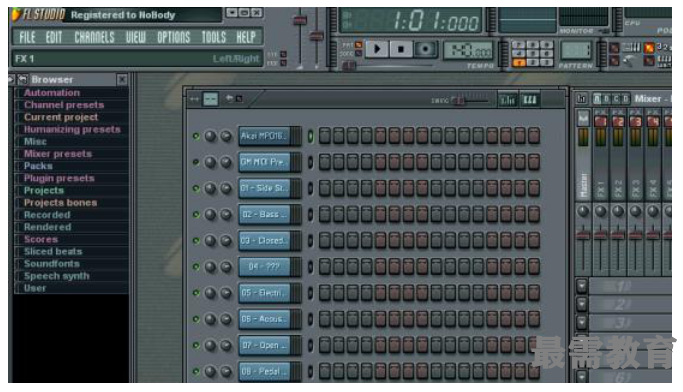Click the Browser snapshot icon beside title
The width and height of the screenshot is (683, 392).
coord(23,80)
